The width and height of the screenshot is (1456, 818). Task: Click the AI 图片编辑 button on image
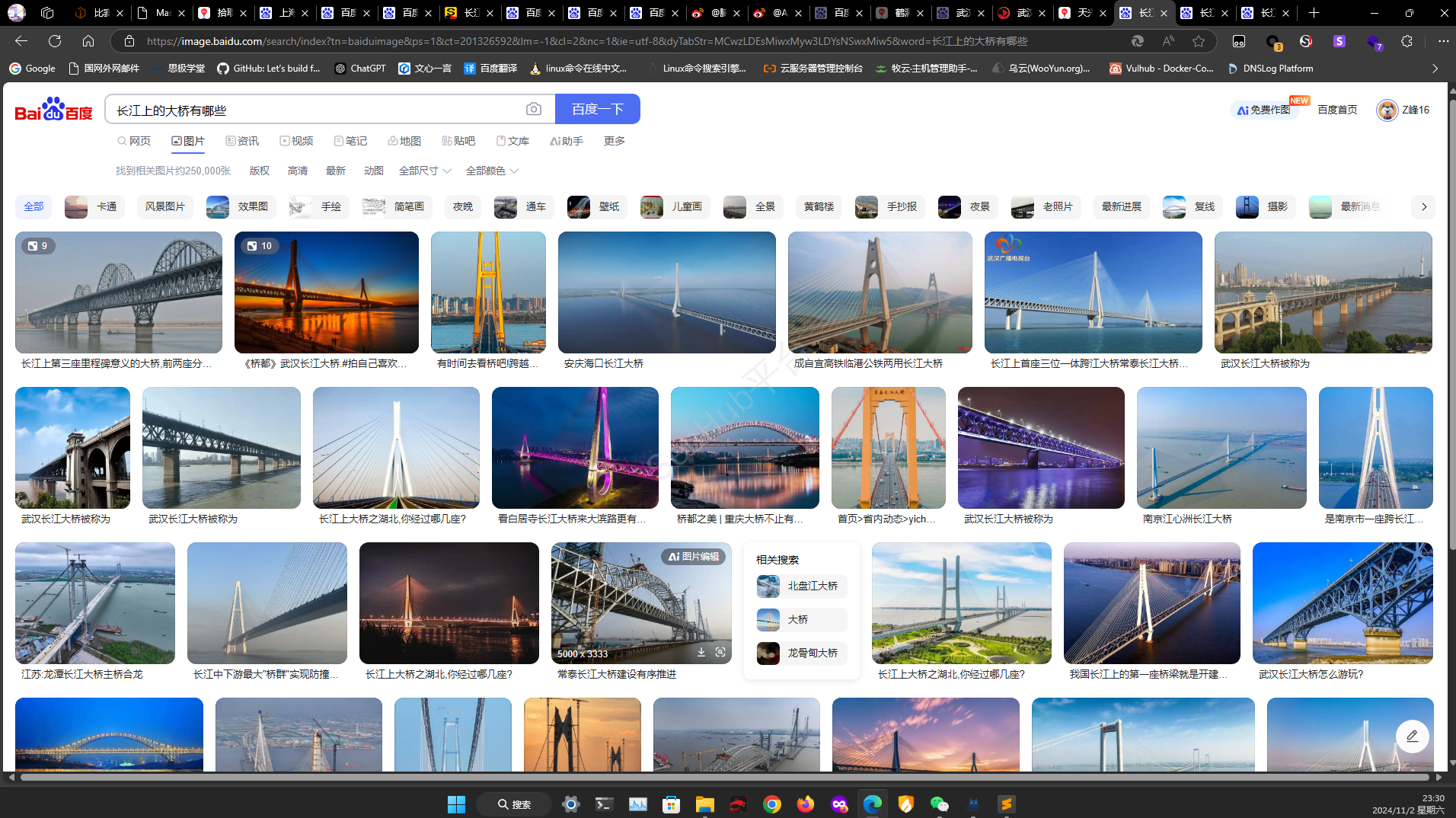tap(694, 557)
